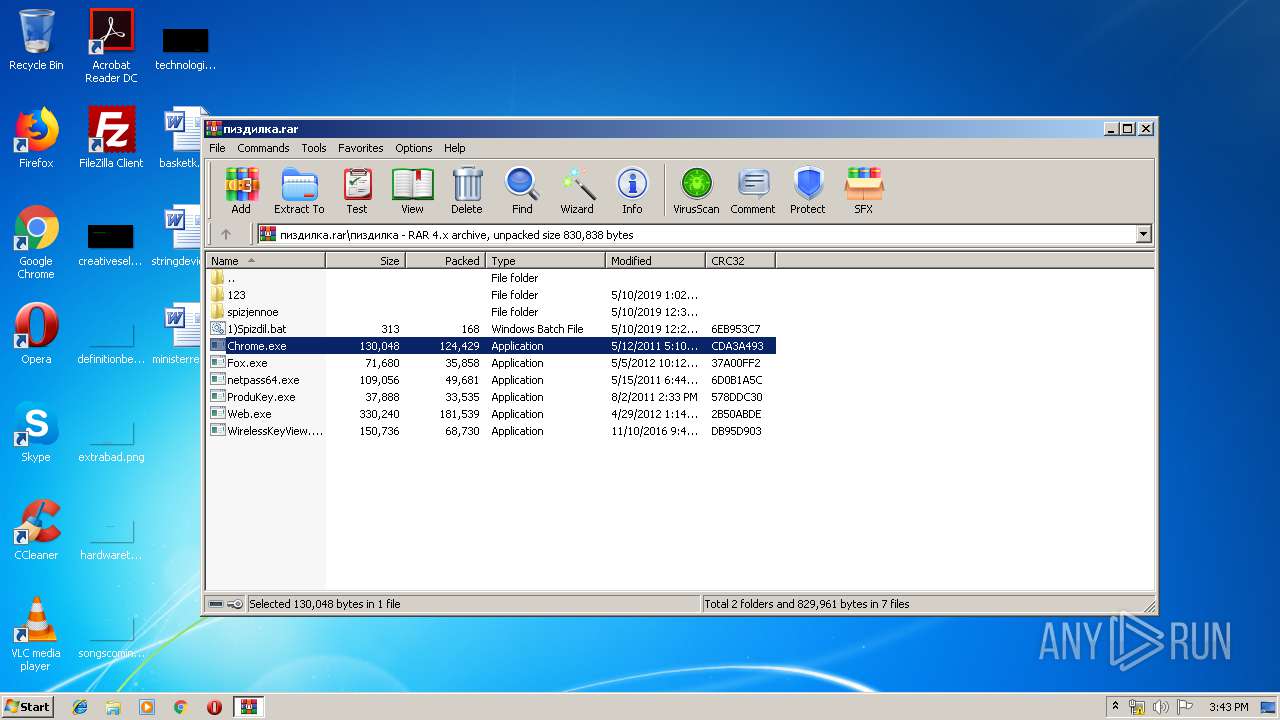
Task: Click WinRAR taskbar button
Action: coord(248,707)
